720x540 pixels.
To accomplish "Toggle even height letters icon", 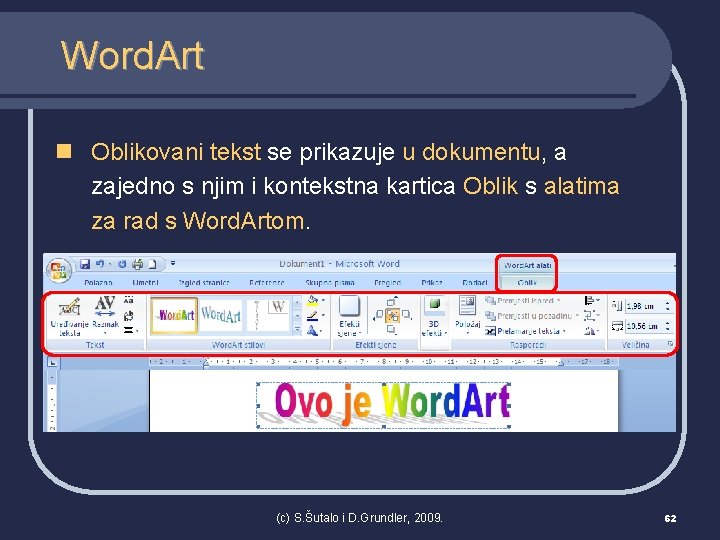I will pos(129,300).
